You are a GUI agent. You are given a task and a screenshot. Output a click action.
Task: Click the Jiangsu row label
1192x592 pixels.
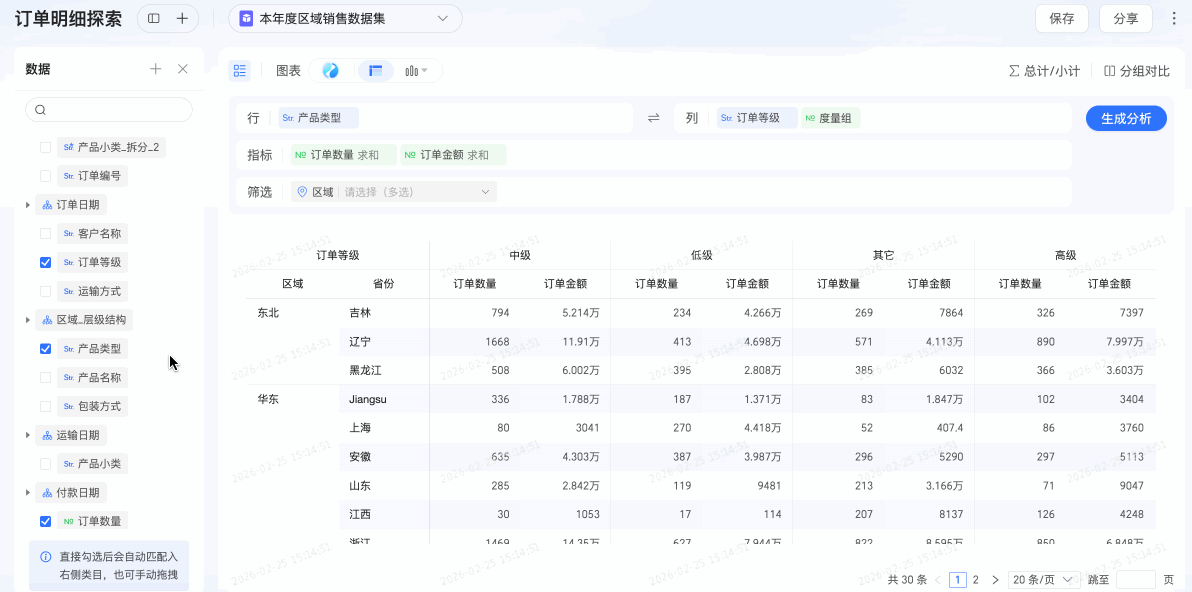tap(368, 399)
